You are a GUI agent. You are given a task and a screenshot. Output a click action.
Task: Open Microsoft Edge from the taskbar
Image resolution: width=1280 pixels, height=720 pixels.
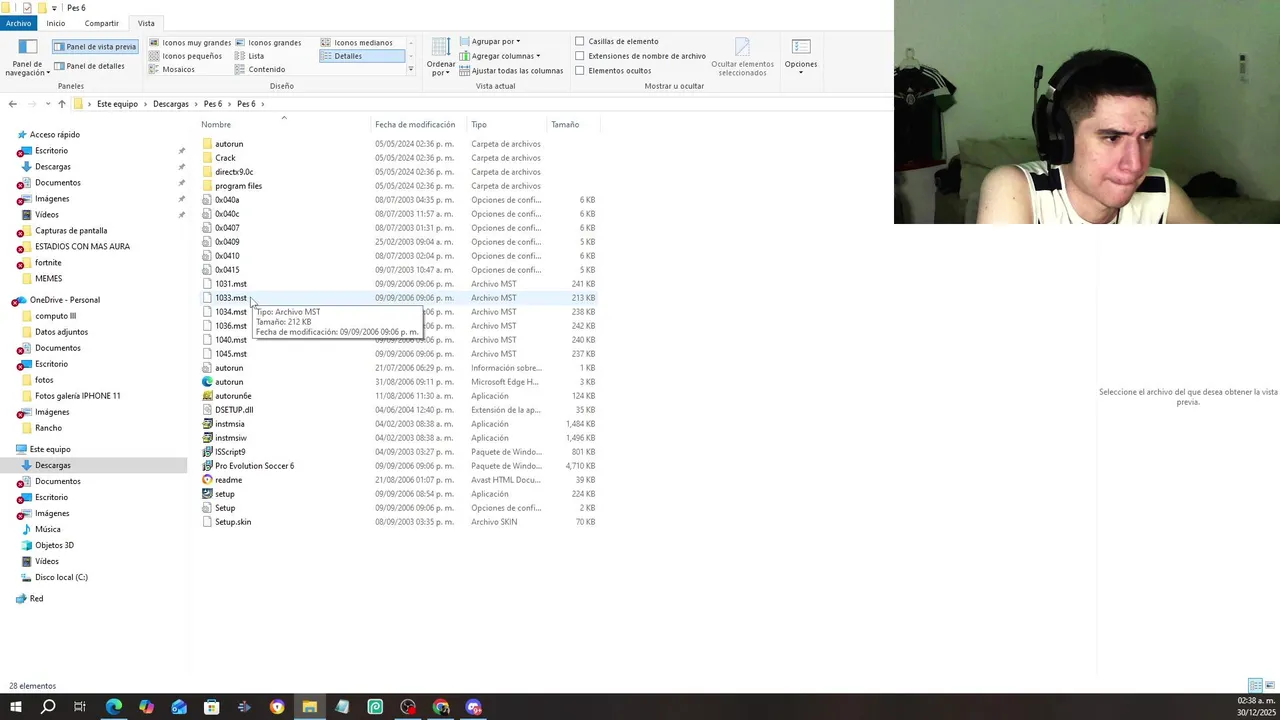[x=113, y=707]
